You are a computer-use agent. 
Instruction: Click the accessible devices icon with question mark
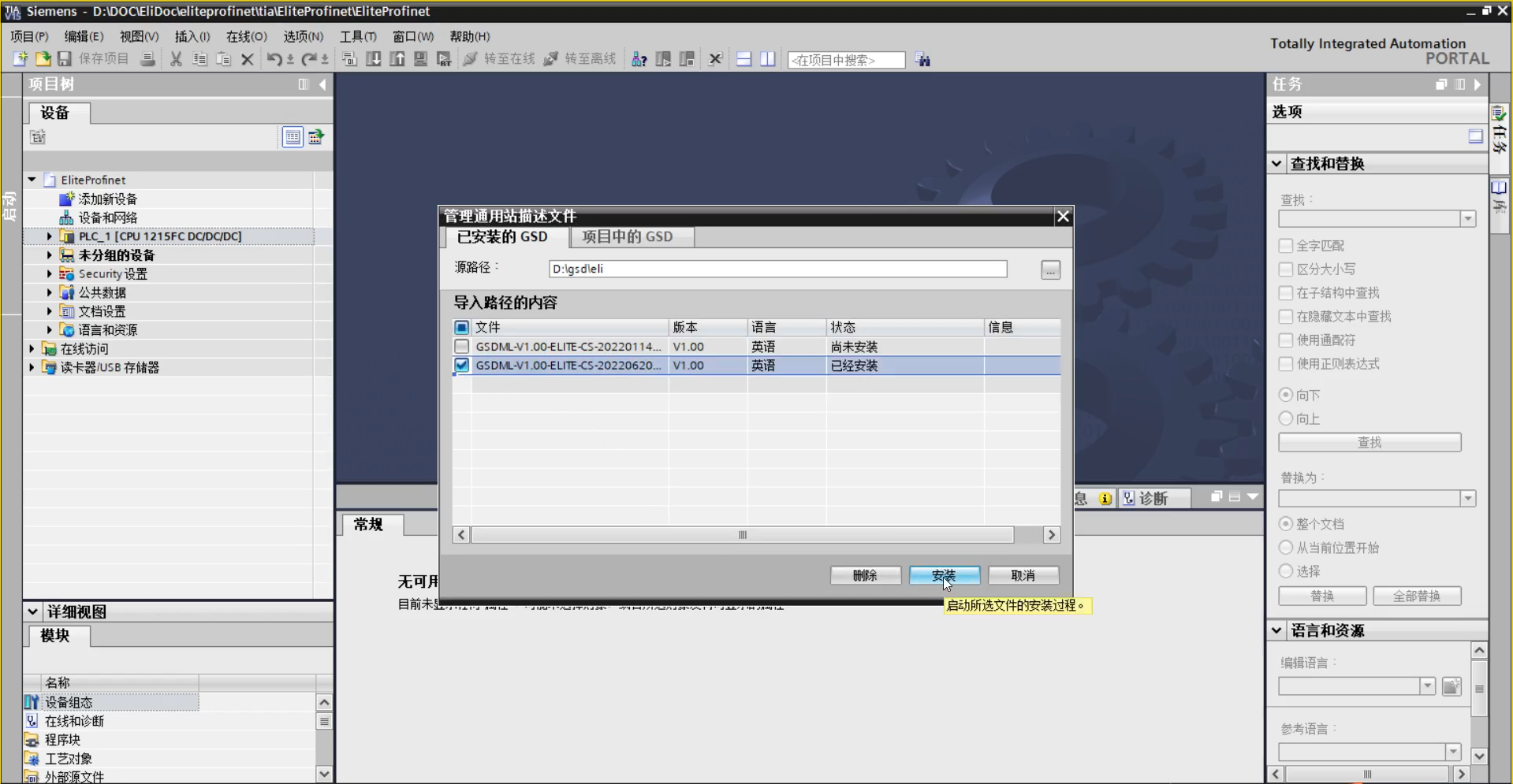pyautogui.click(x=639, y=59)
